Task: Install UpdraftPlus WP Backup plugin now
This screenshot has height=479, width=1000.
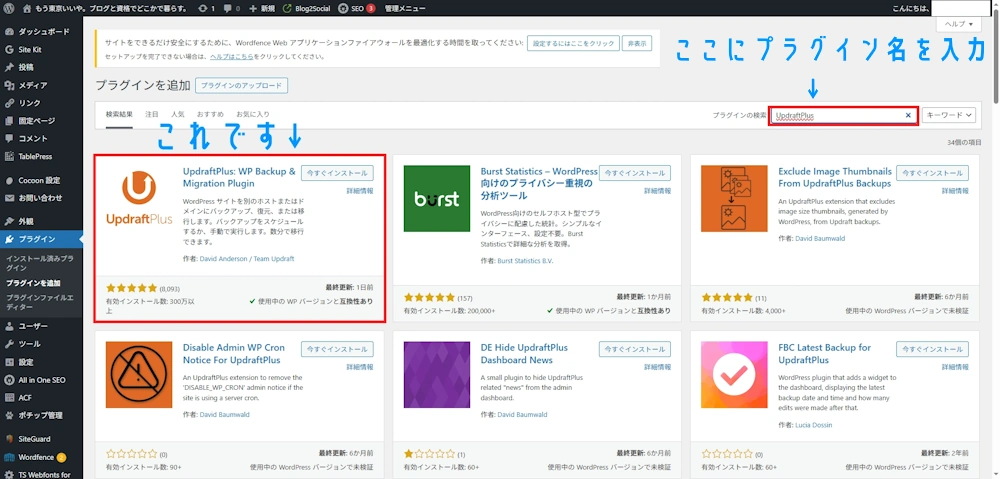Action: point(337,173)
